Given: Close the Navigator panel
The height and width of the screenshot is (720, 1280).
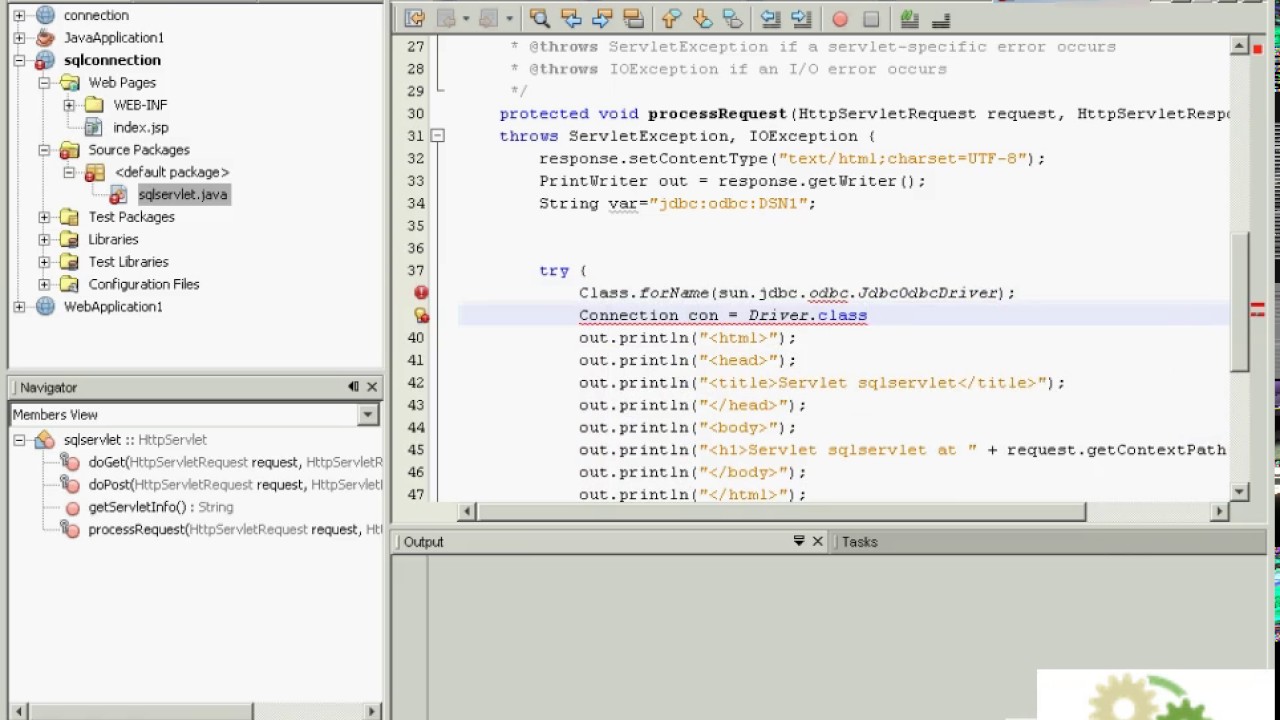Looking at the screenshot, I should [x=372, y=387].
